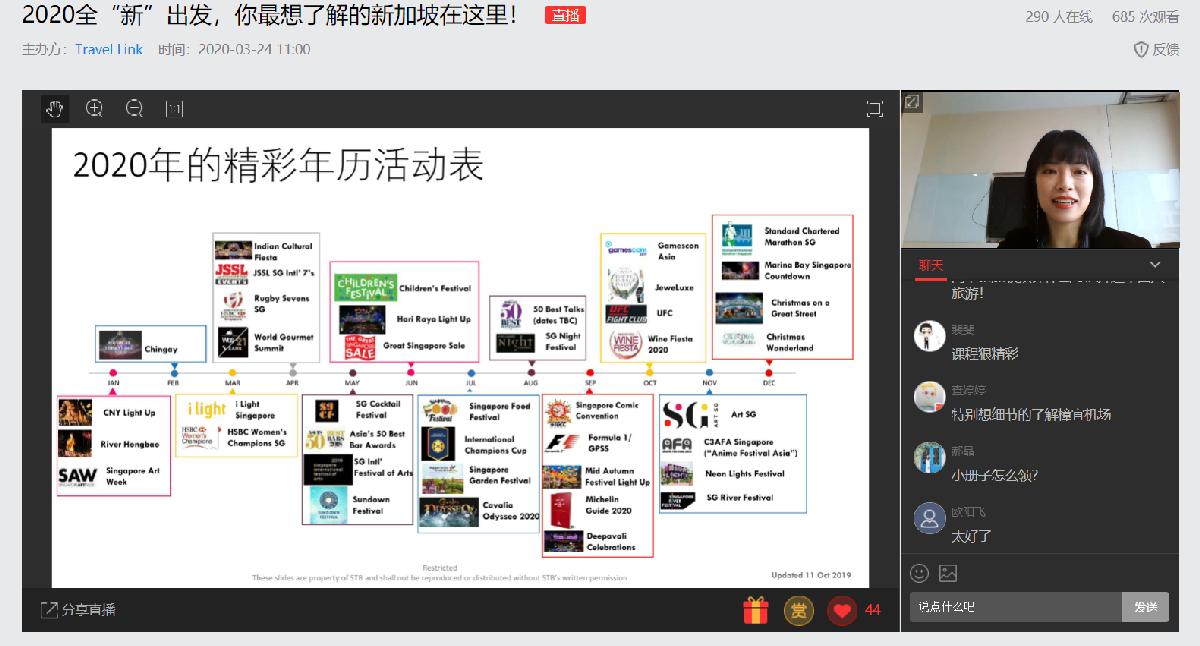Click the Gamescom Asia label
This screenshot has width=1200, height=646.
[x=678, y=251]
